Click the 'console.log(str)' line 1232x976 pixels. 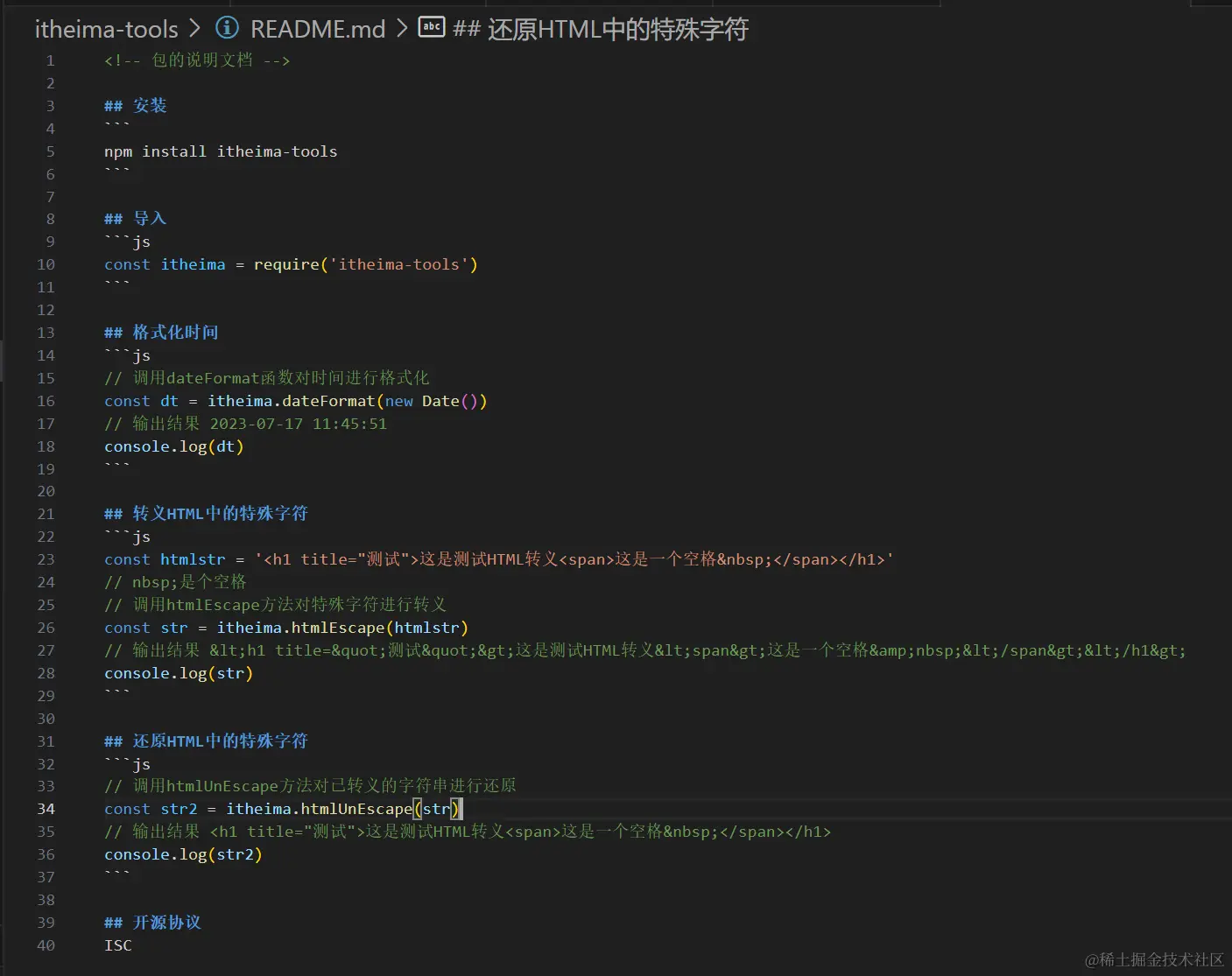179,673
